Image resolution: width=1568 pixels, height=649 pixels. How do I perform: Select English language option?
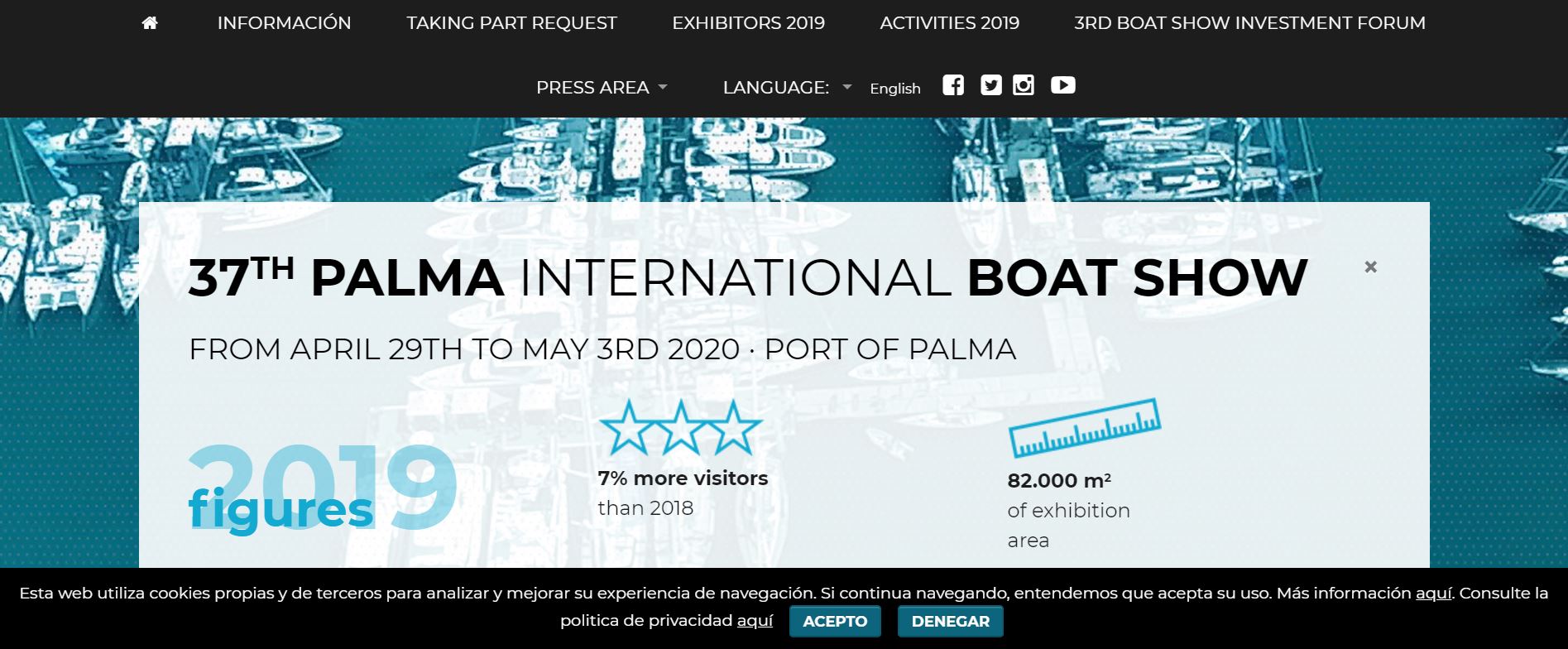click(x=895, y=89)
